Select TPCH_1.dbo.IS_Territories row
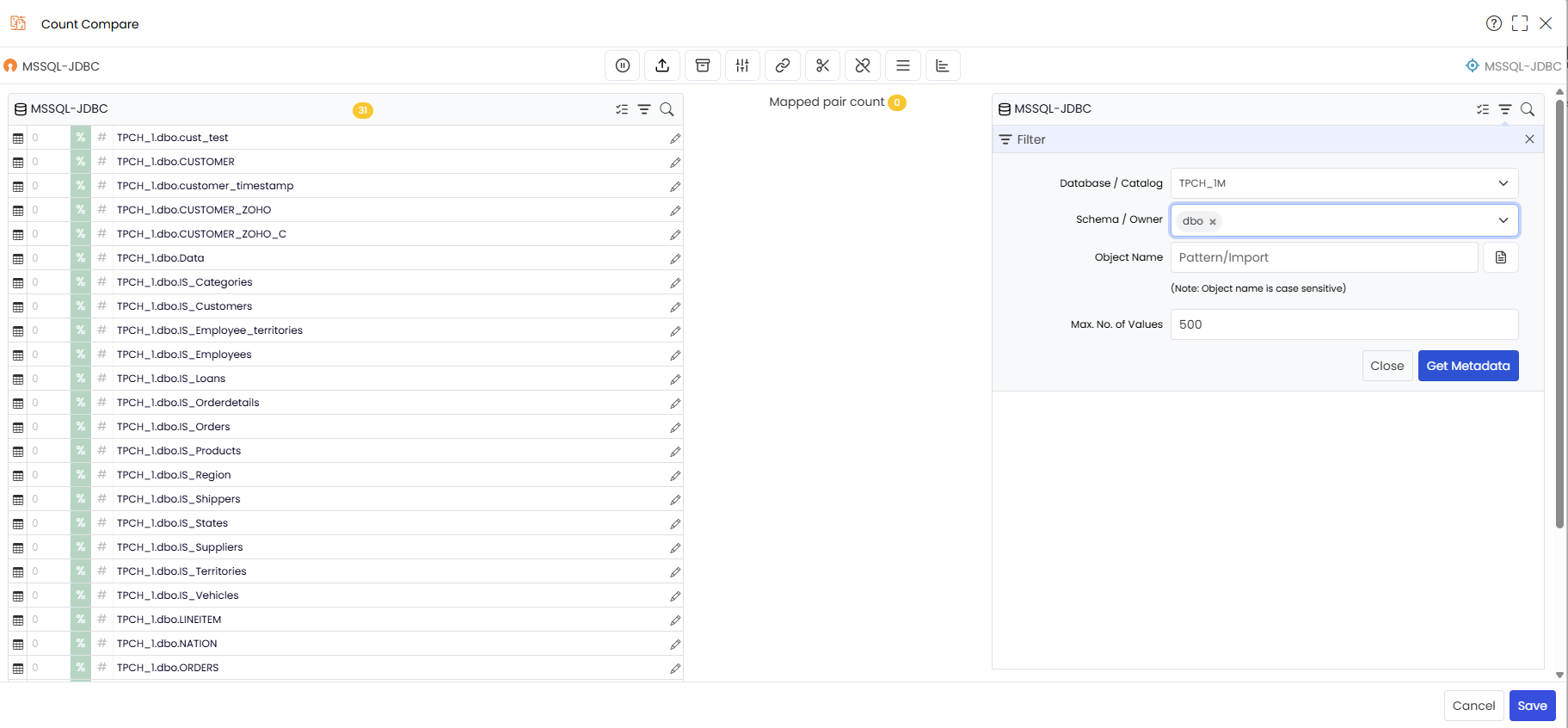The height and width of the screenshot is (728, 1568). tap(346, 571)
